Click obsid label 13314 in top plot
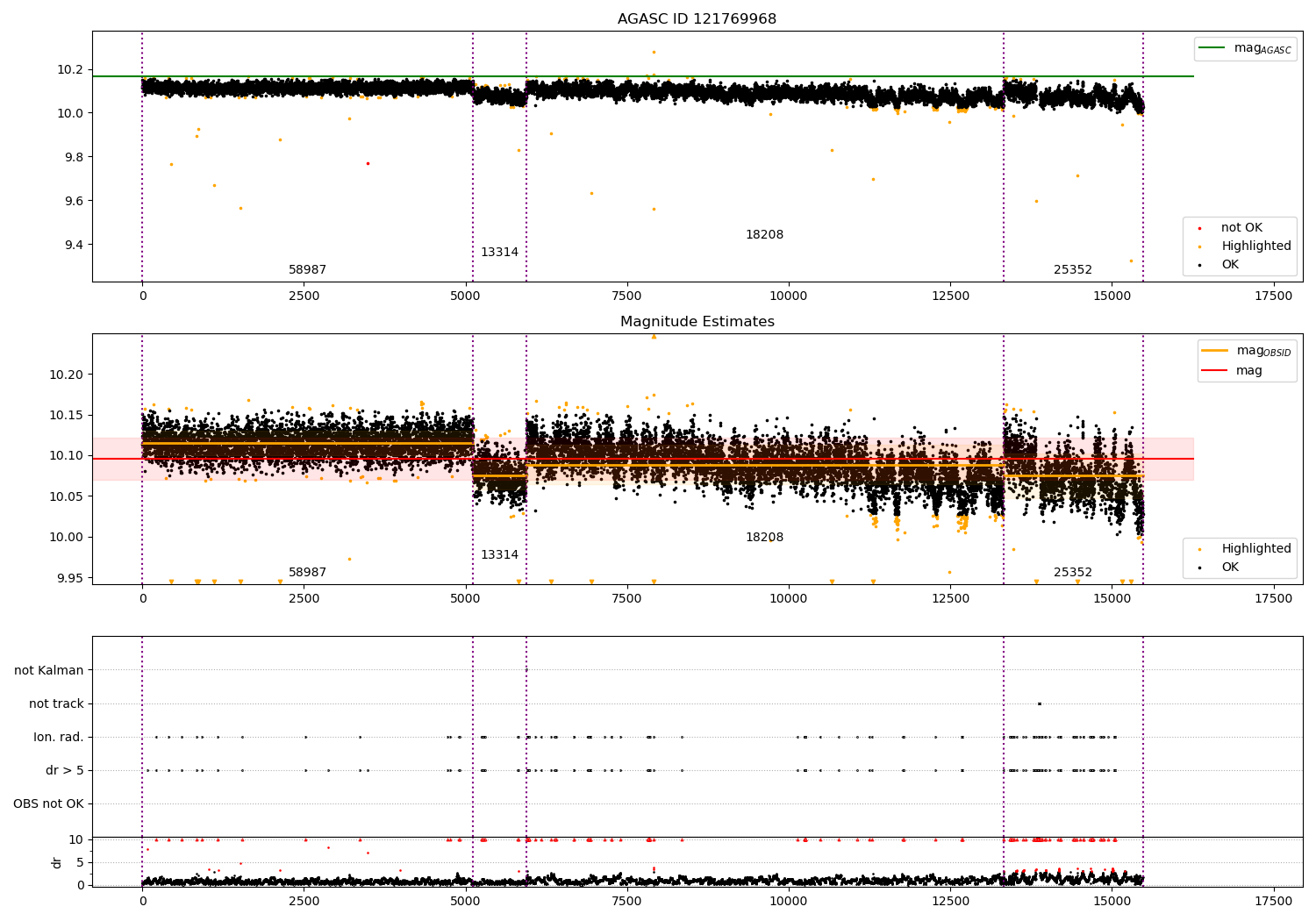Image resolution: width=1316 pixels, height=921 pixels. coord(499,253)
